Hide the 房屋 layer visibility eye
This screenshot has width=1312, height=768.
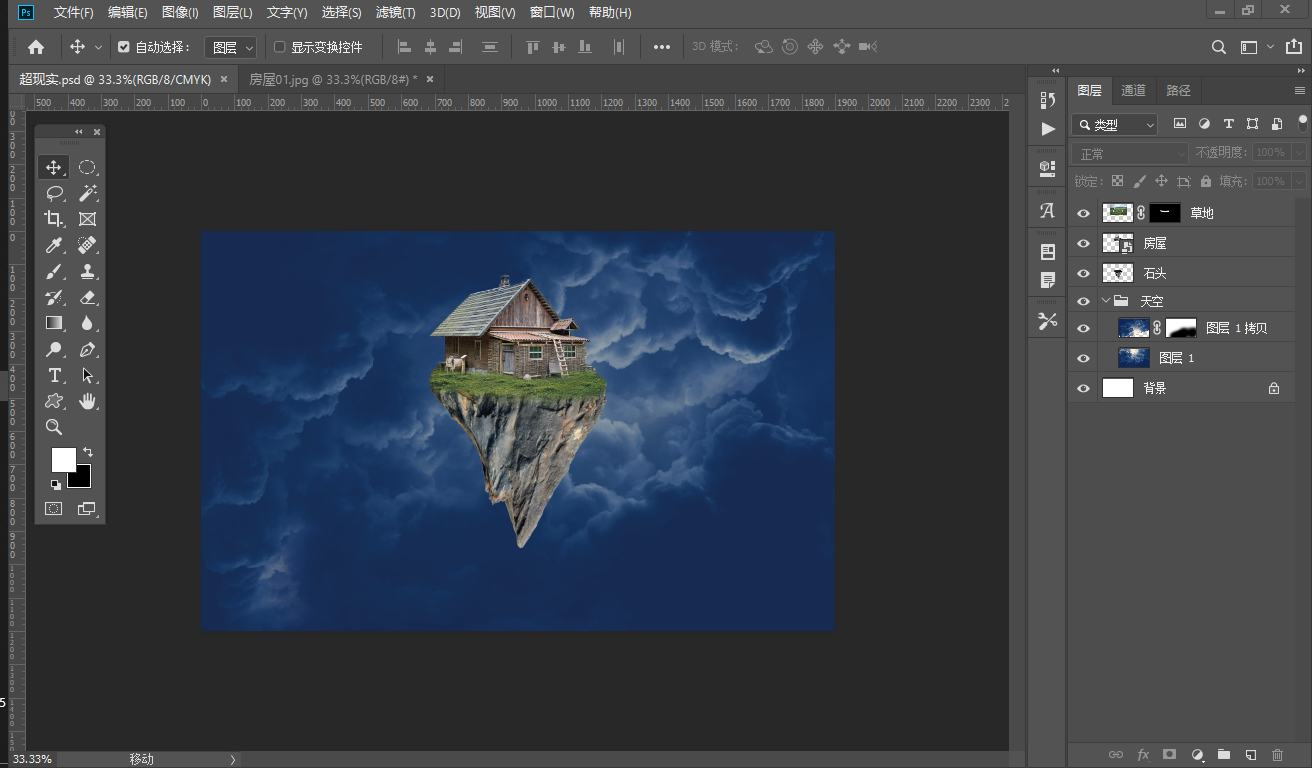[1083, 243]
